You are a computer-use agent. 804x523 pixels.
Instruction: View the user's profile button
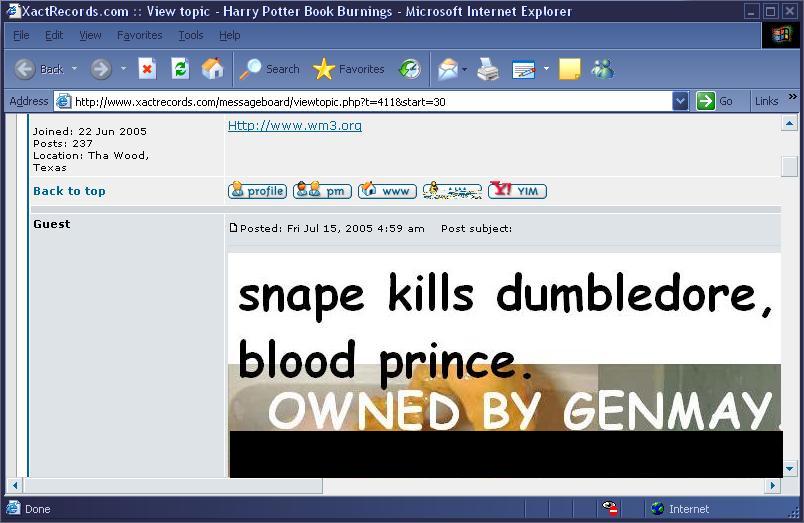point(257,191)
